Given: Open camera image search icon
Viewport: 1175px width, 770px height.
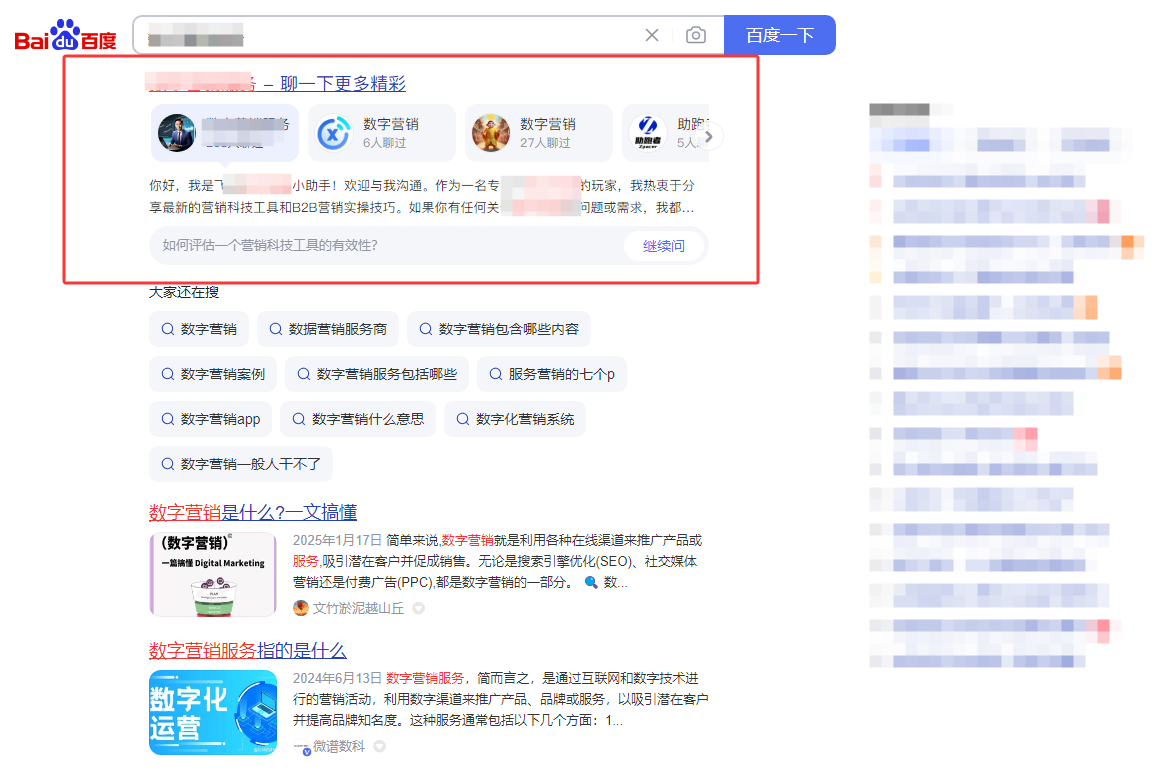Looking at the screenshot, I should 695,35.
